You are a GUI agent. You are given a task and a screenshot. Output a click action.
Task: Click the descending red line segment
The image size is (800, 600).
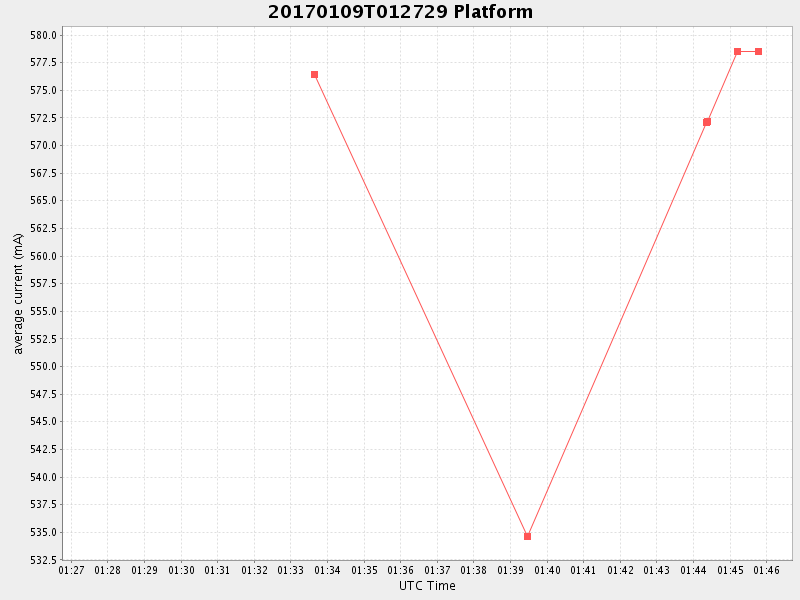click(420, 305)
